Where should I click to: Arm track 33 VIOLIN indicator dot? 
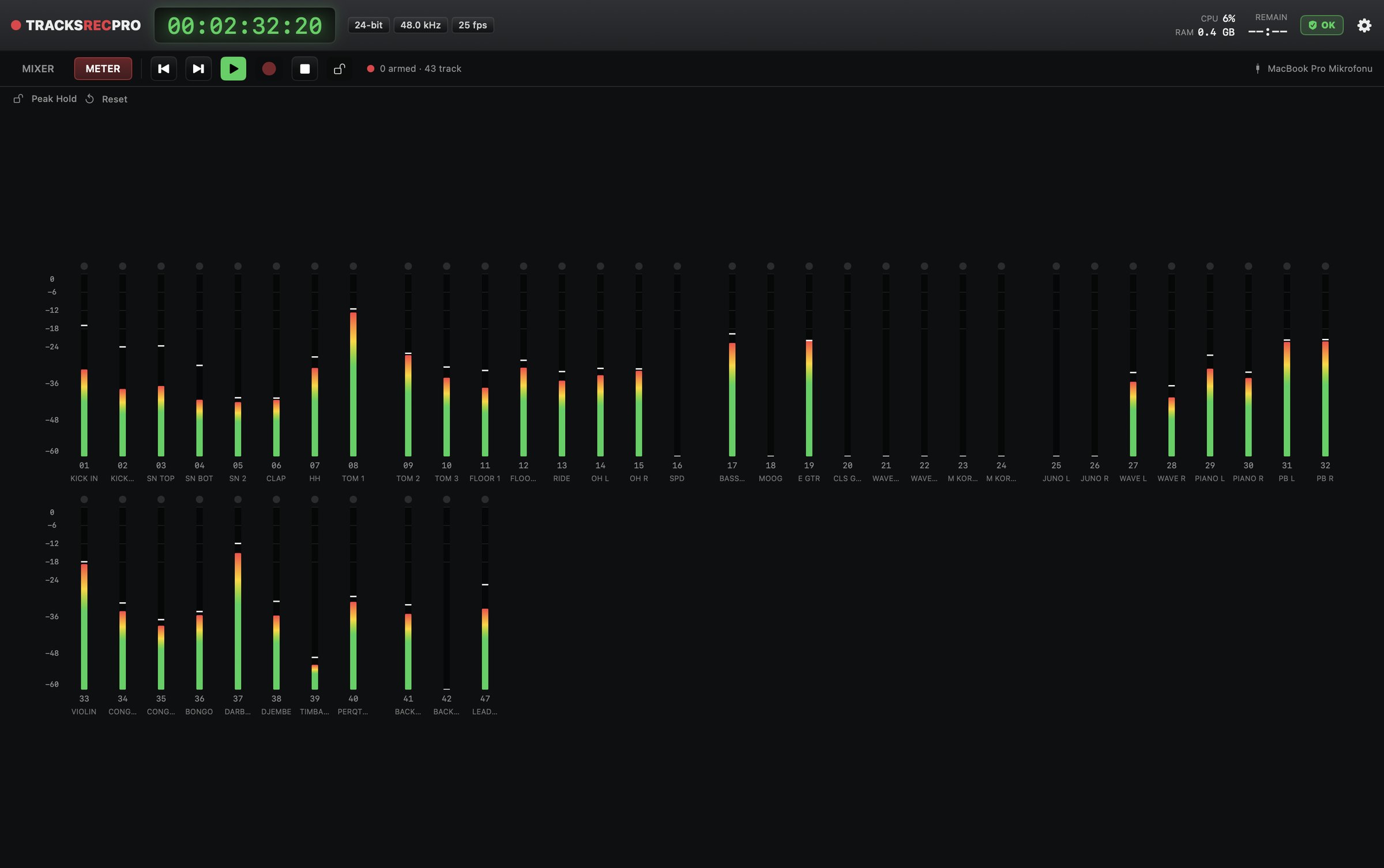84,499
